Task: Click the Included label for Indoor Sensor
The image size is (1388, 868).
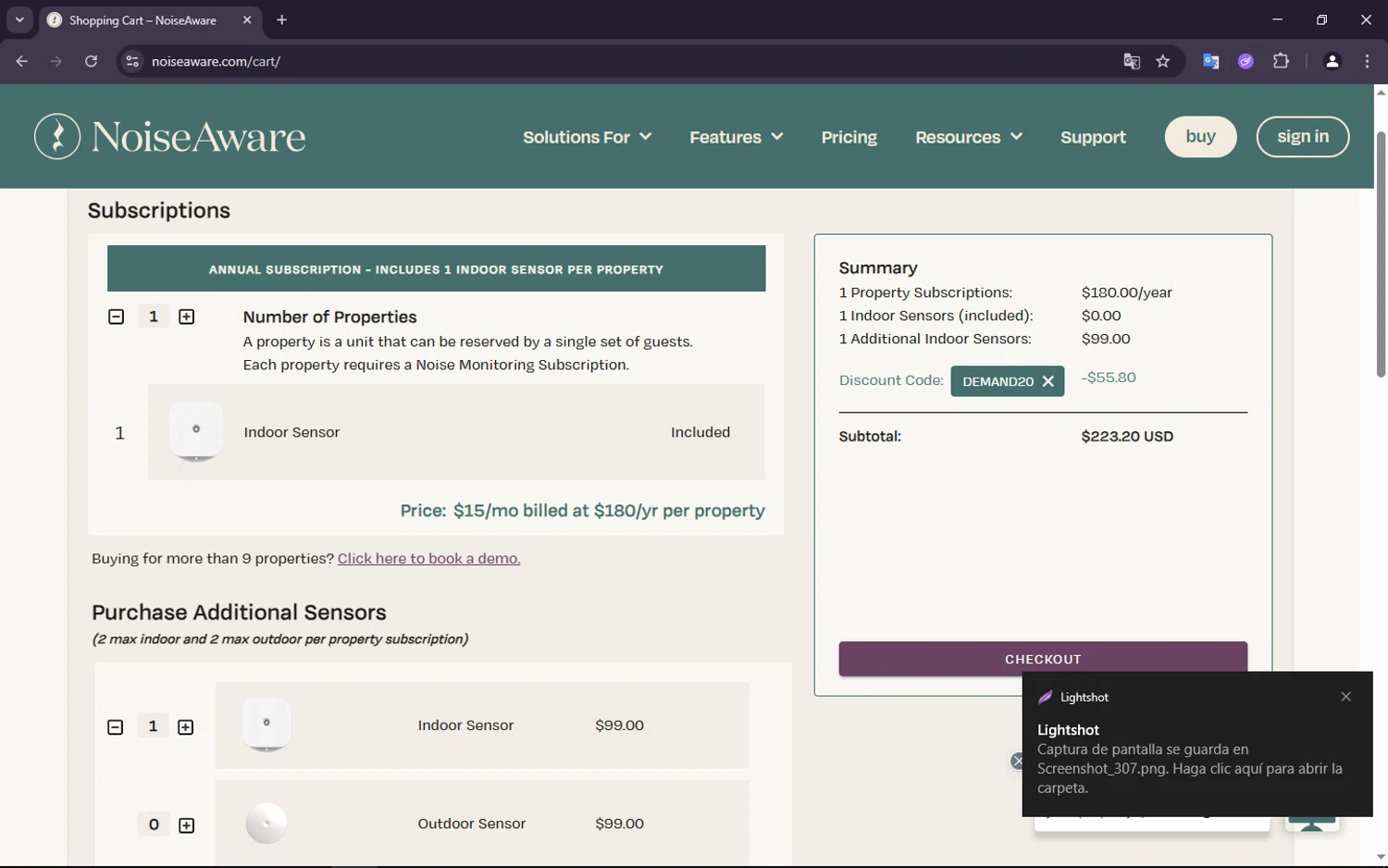Action: coord(700,432)
